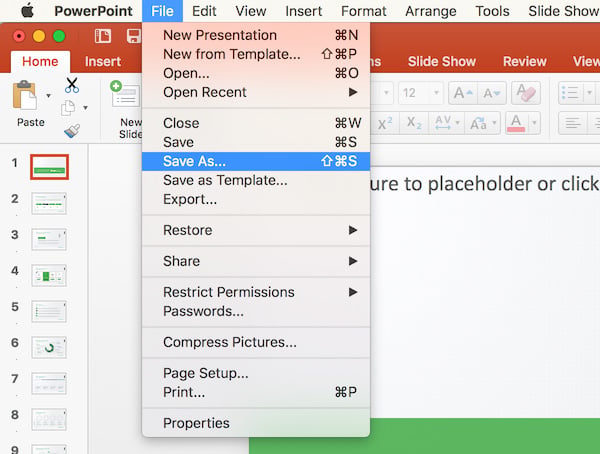Select slide 6 thumbnail
This screenshot has height=454, width=600.
(x=49, y=347)
